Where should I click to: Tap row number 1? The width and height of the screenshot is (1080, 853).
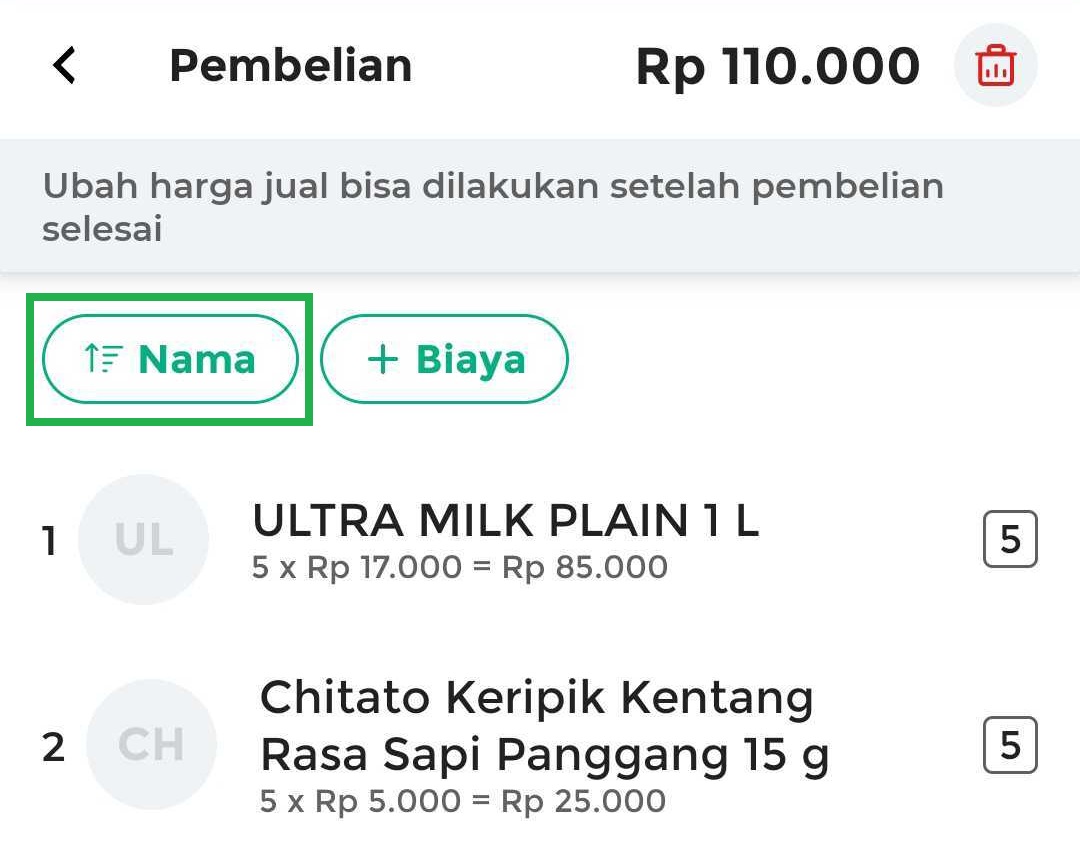click(x=49, y=541)
